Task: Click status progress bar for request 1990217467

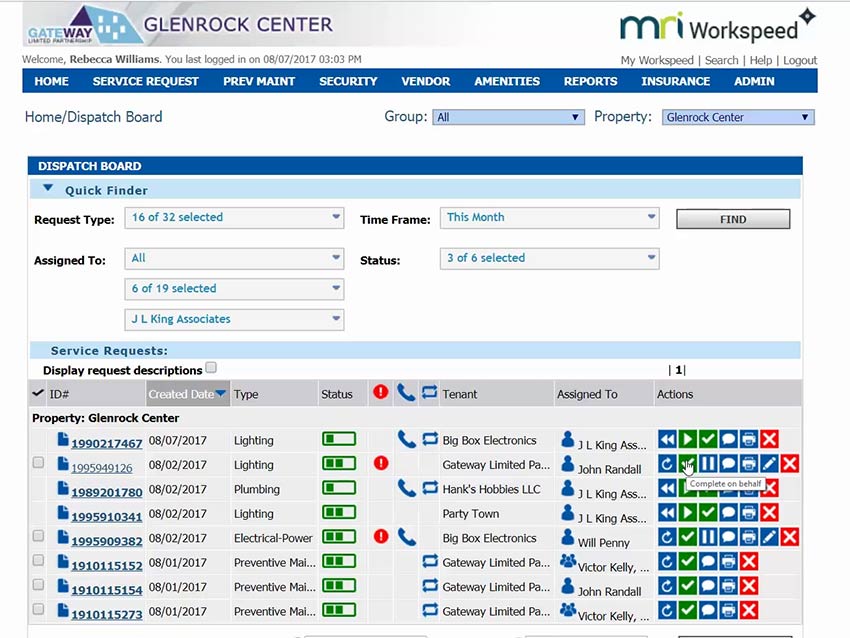Action: click(x=339, y=439)
